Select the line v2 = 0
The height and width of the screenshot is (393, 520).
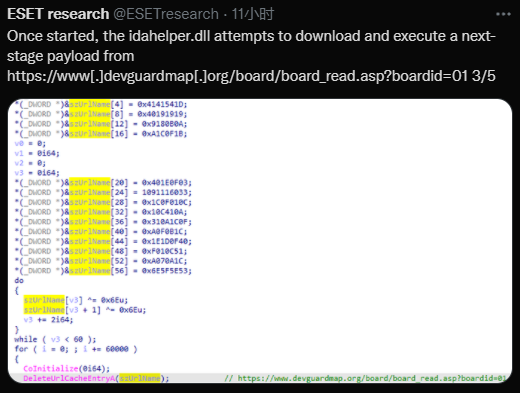[x=30, y=163]
